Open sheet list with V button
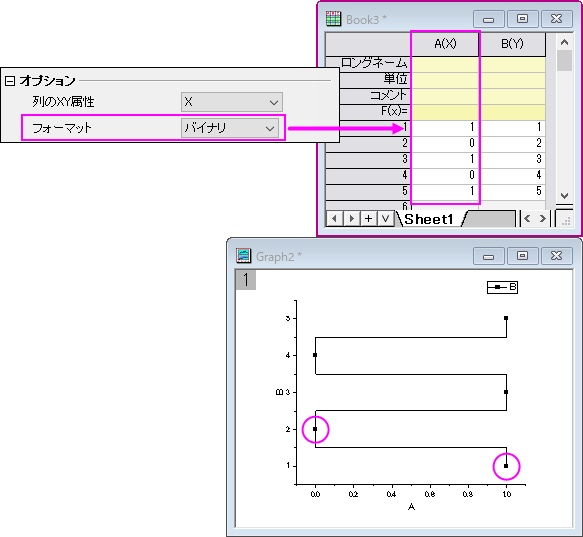 coord(386,219)
